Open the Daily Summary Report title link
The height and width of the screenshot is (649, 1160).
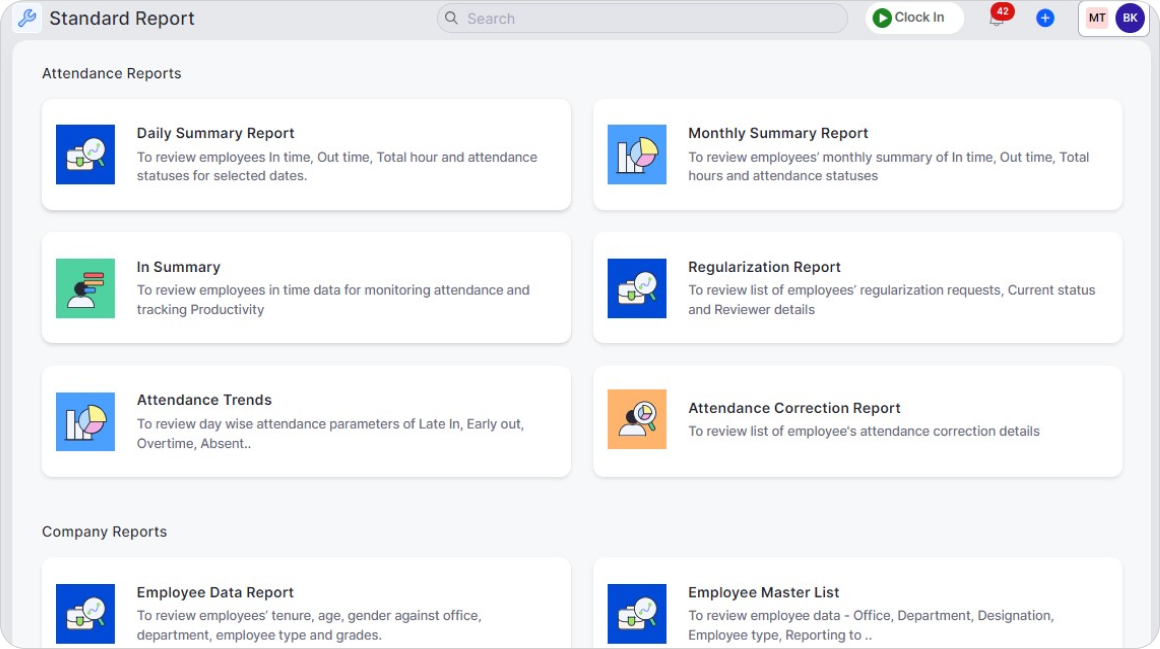pyautogui.click(x=215, y=133)
